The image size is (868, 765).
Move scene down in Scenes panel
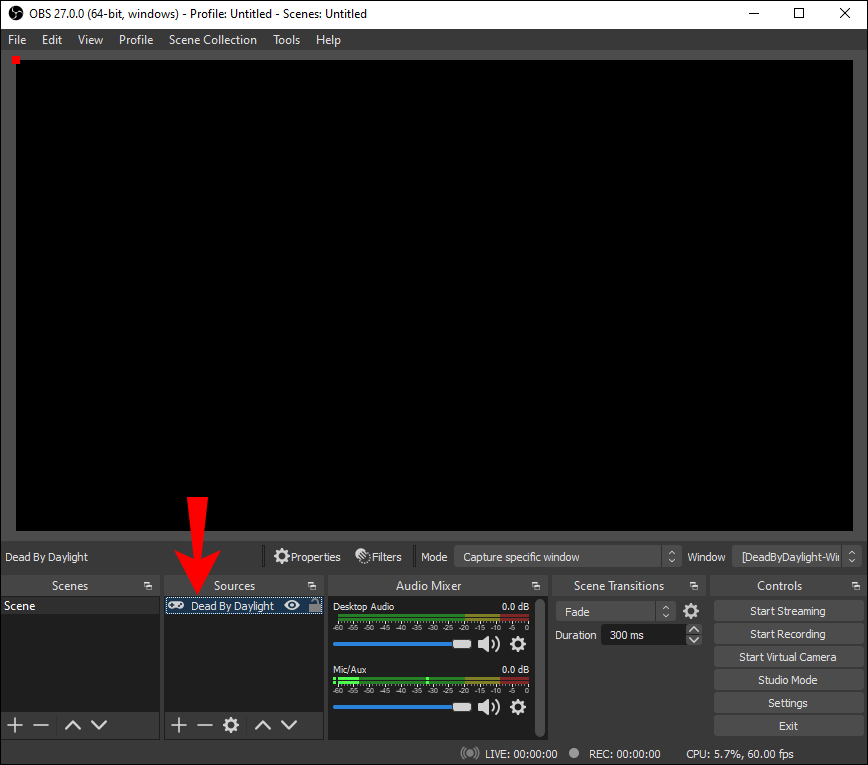[x=99, y=725]
